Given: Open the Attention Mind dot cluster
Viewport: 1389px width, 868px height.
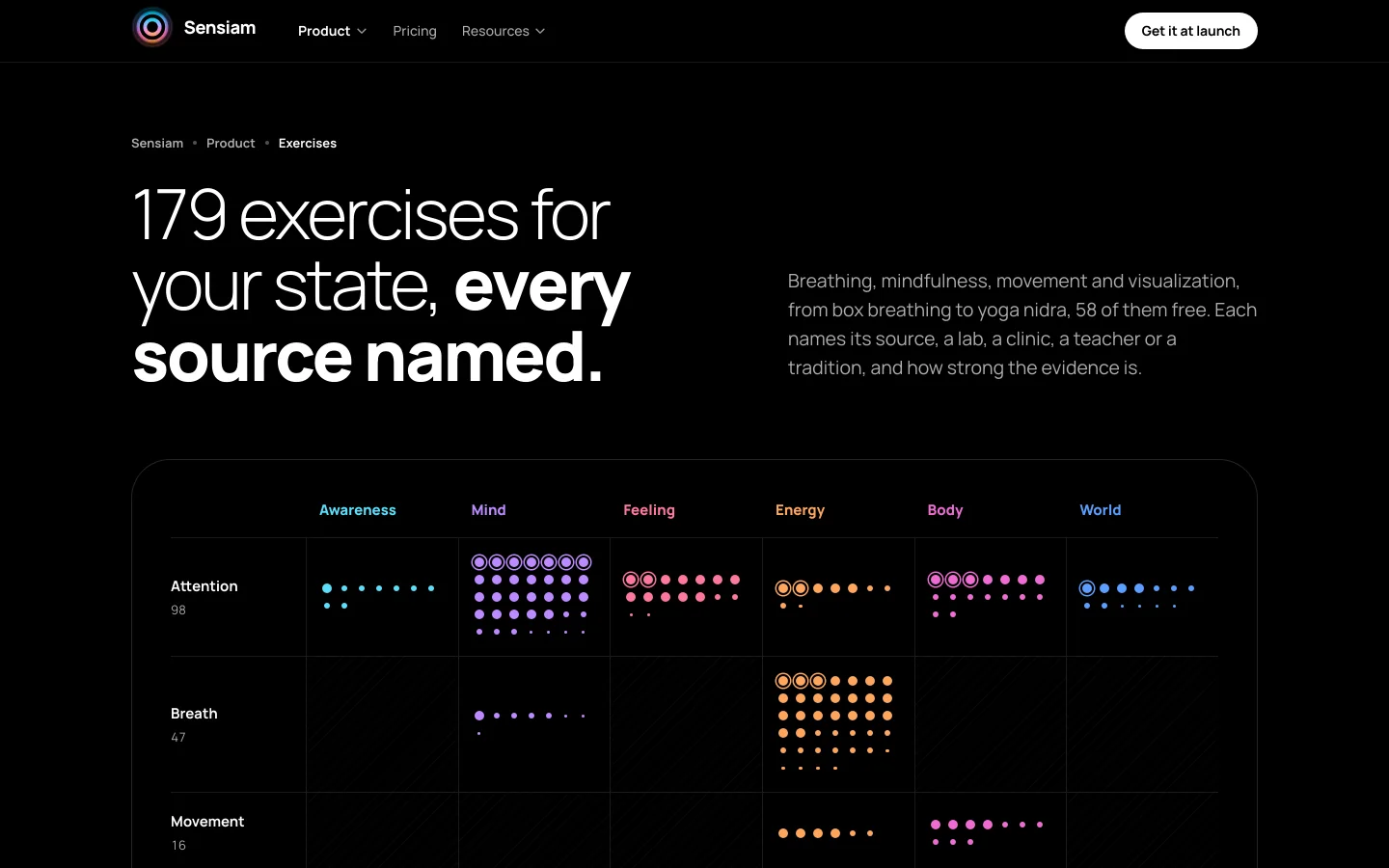Looking at the screenshot, I should pyautogui.click(x=531, y=597).
